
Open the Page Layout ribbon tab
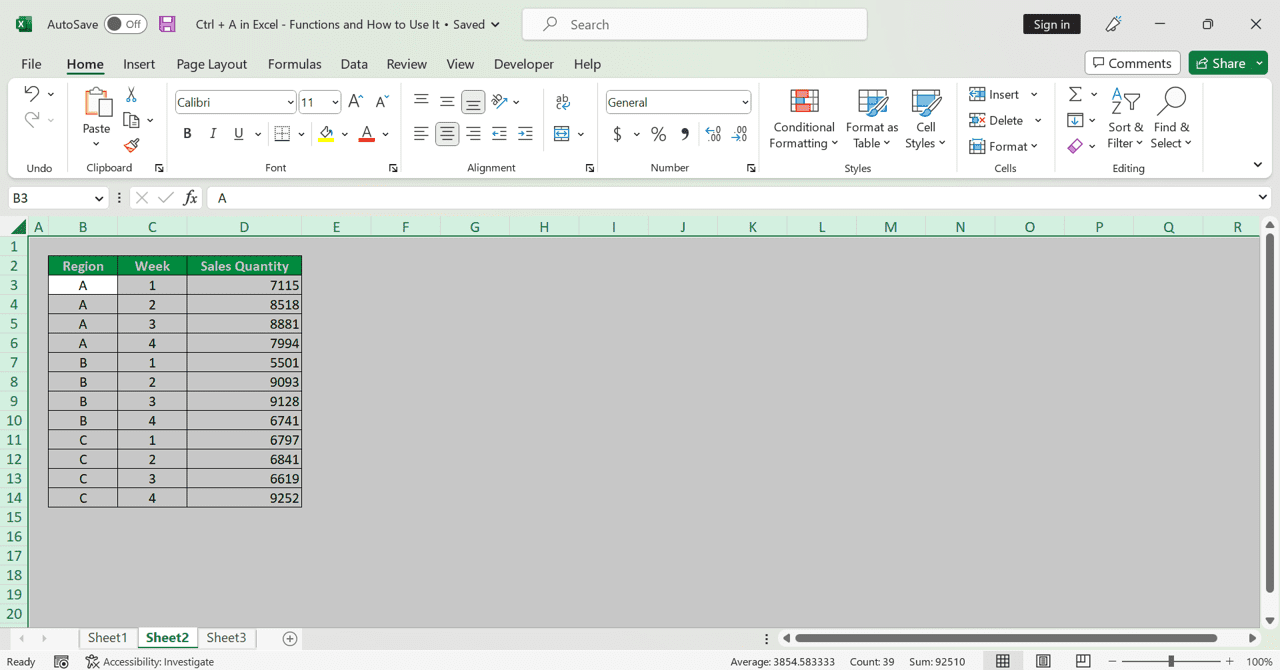pyautogui.click(x=212, y=64)
